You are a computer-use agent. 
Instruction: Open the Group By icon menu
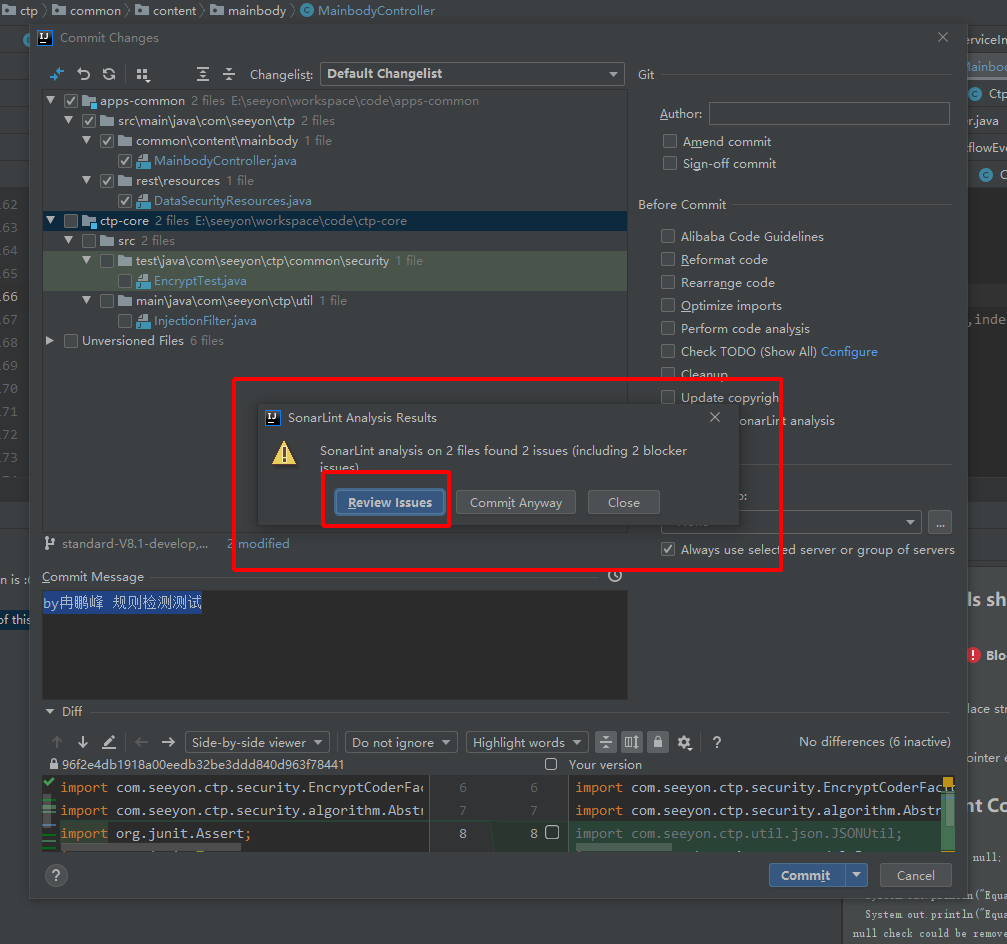click(143, 74)
